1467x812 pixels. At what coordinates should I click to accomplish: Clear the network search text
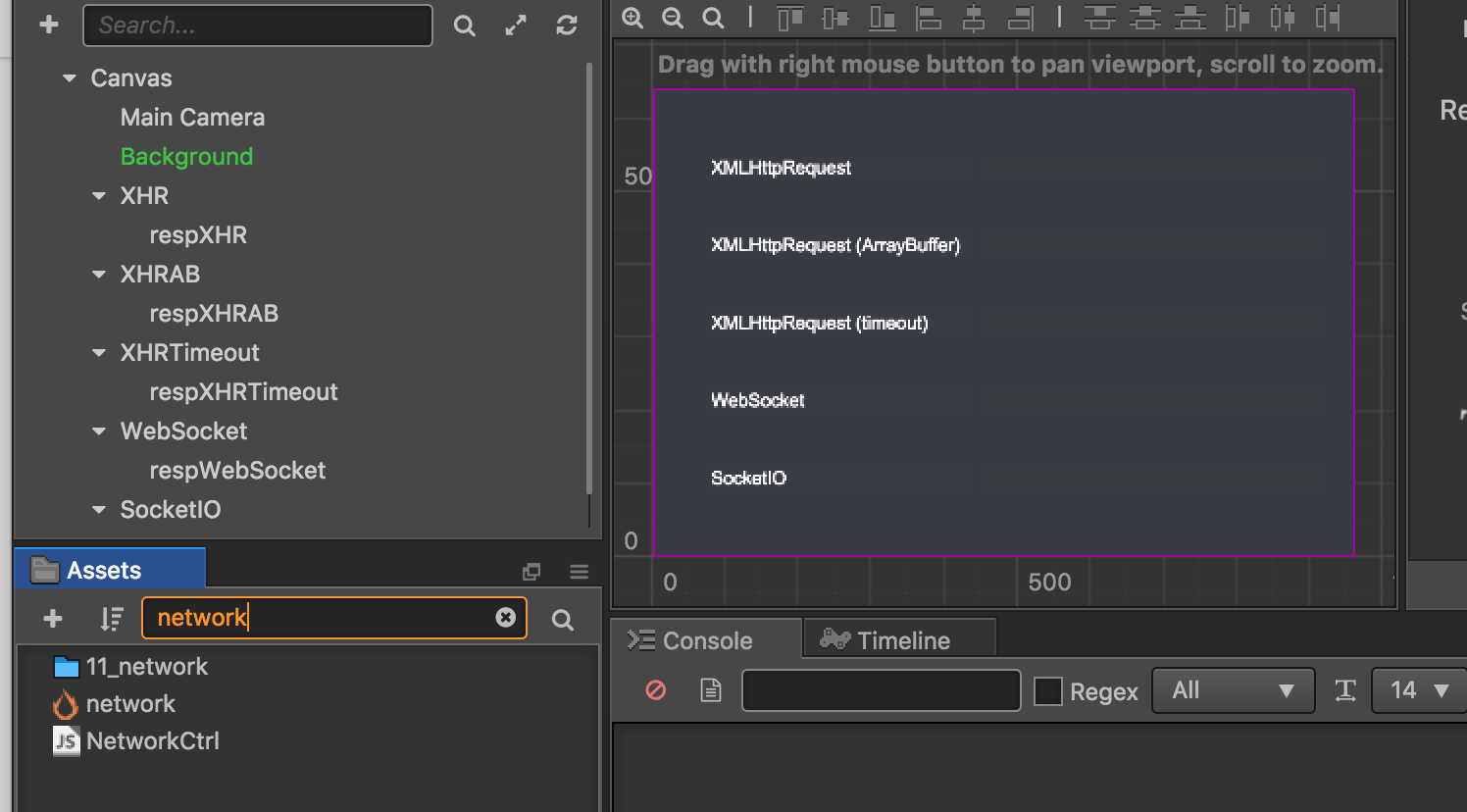[x=505, y=618]
